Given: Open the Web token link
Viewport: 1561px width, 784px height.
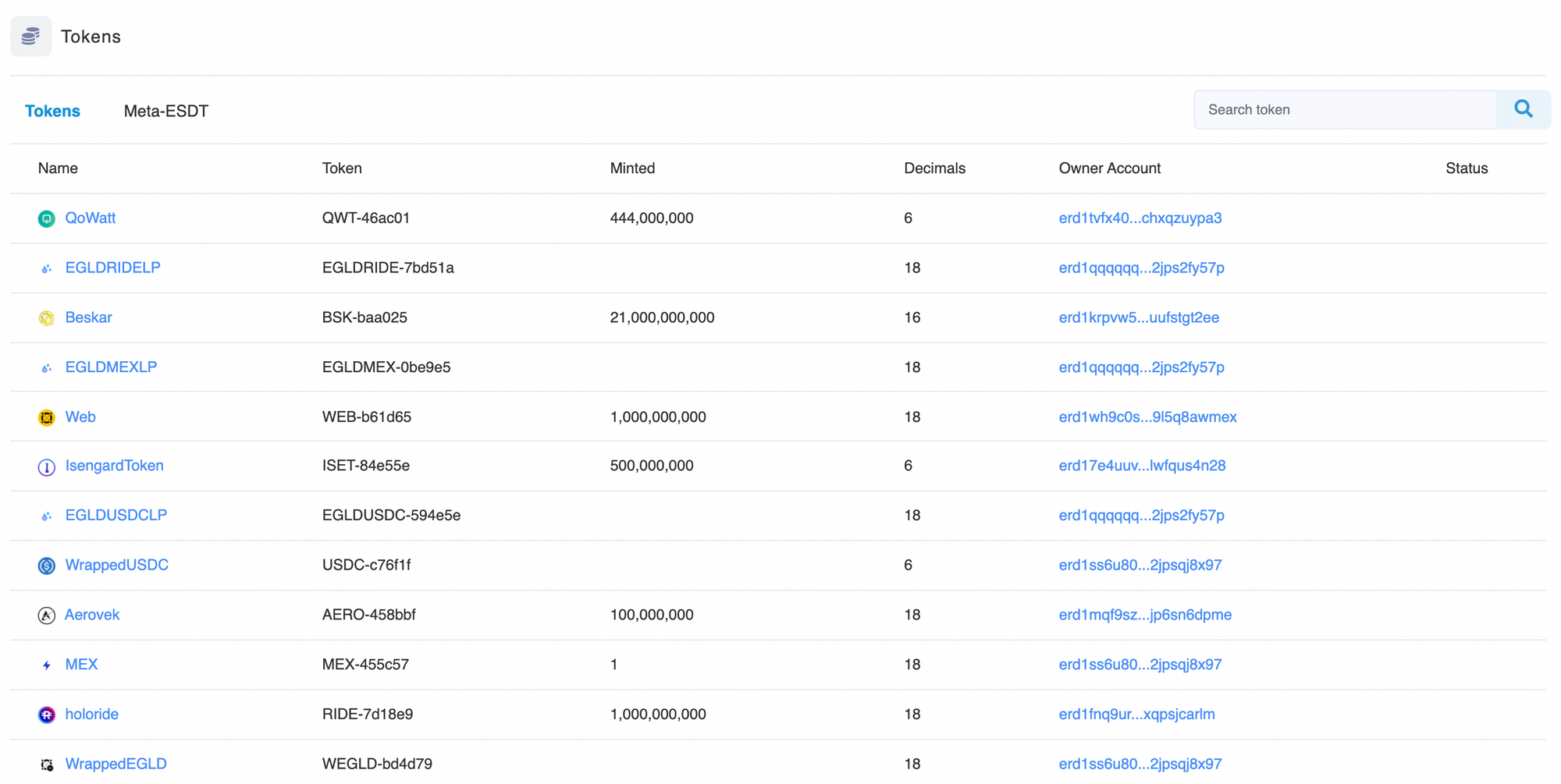Looking at the screenshot, I should click(x=80, y=417).
